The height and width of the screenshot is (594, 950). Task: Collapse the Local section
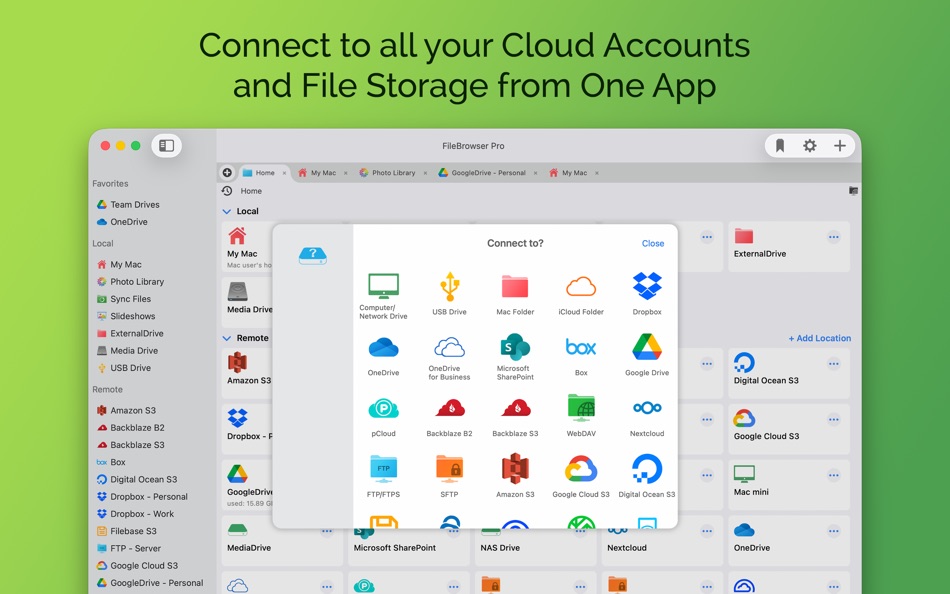click(225, 211)
